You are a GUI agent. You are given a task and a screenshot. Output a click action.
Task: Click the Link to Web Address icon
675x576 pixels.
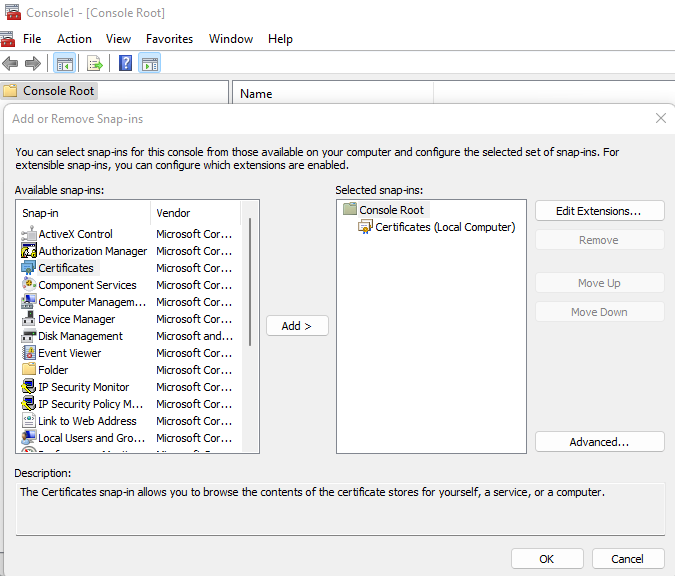(x=28, y=421)
